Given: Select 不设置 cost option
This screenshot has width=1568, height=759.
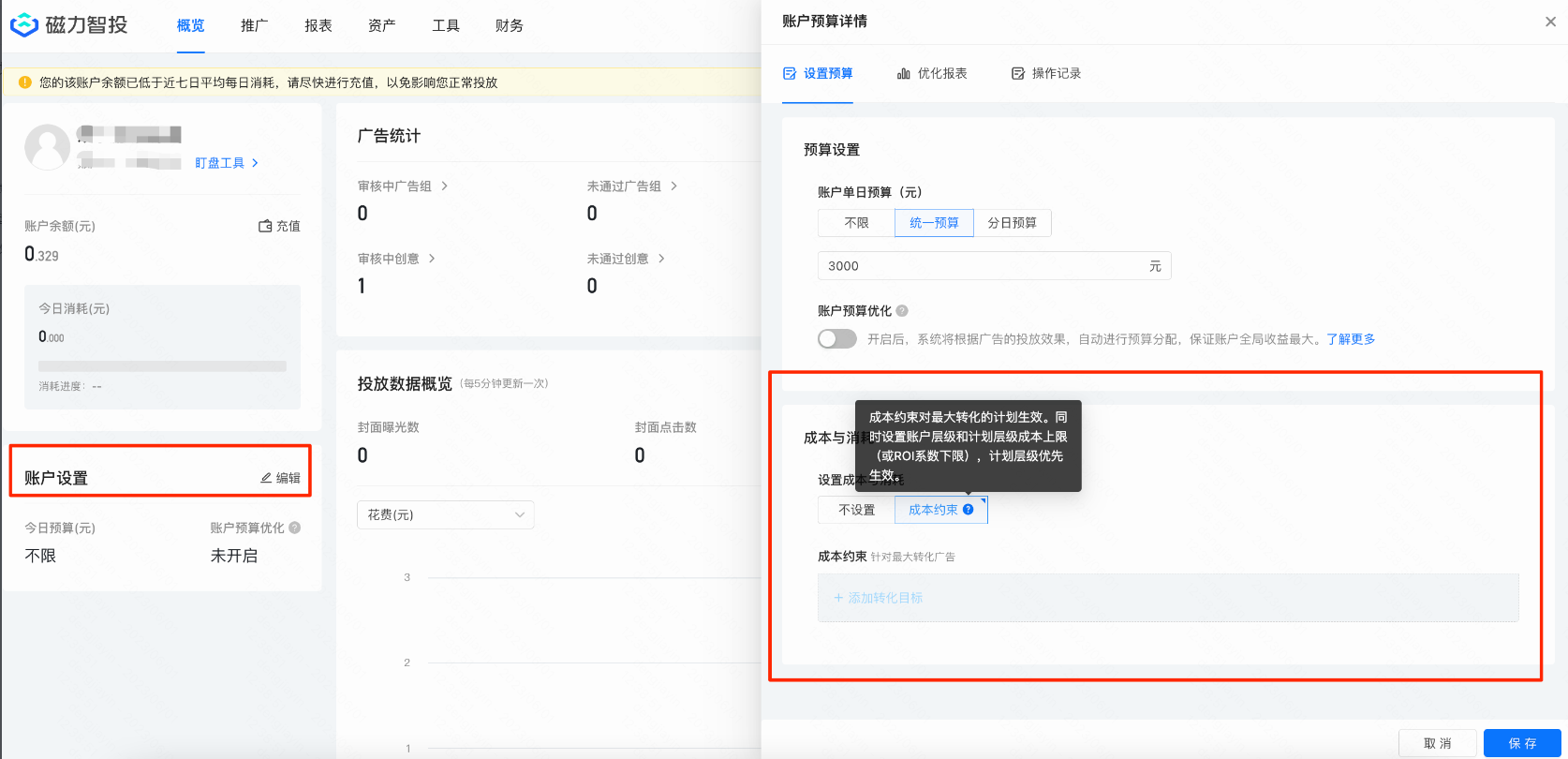Looking at the screenshot, I should 856,510.
